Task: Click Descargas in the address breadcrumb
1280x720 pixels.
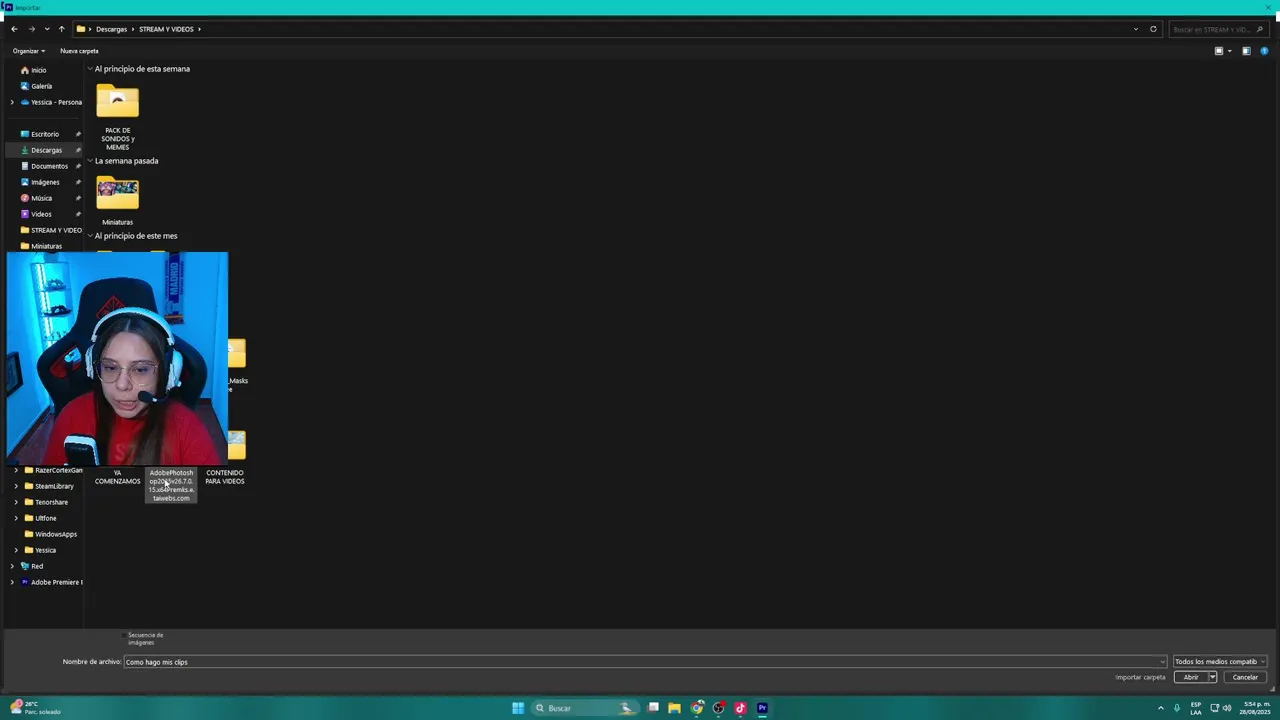Action: click(x=111, y=29)
